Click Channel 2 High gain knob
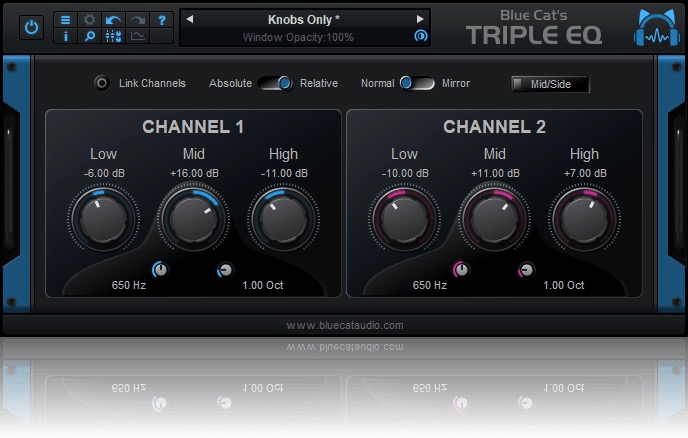The height and width of the screenshot is (438, 688). pos(584,219)
